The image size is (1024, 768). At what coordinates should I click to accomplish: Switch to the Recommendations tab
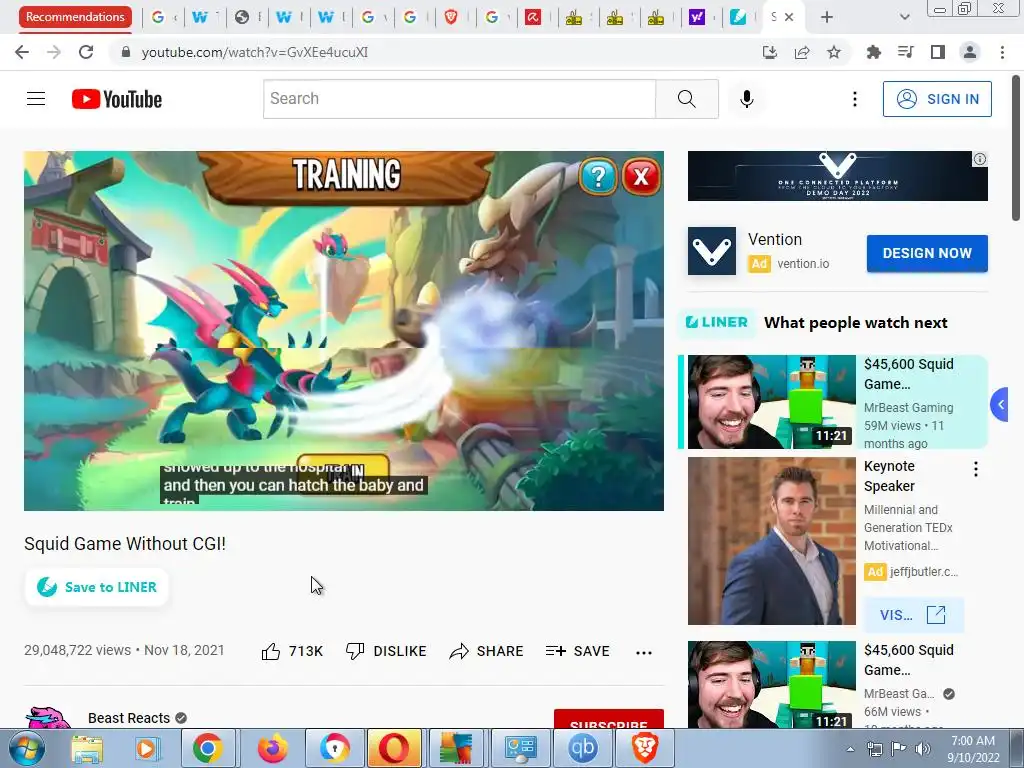(x=75, y=17)
